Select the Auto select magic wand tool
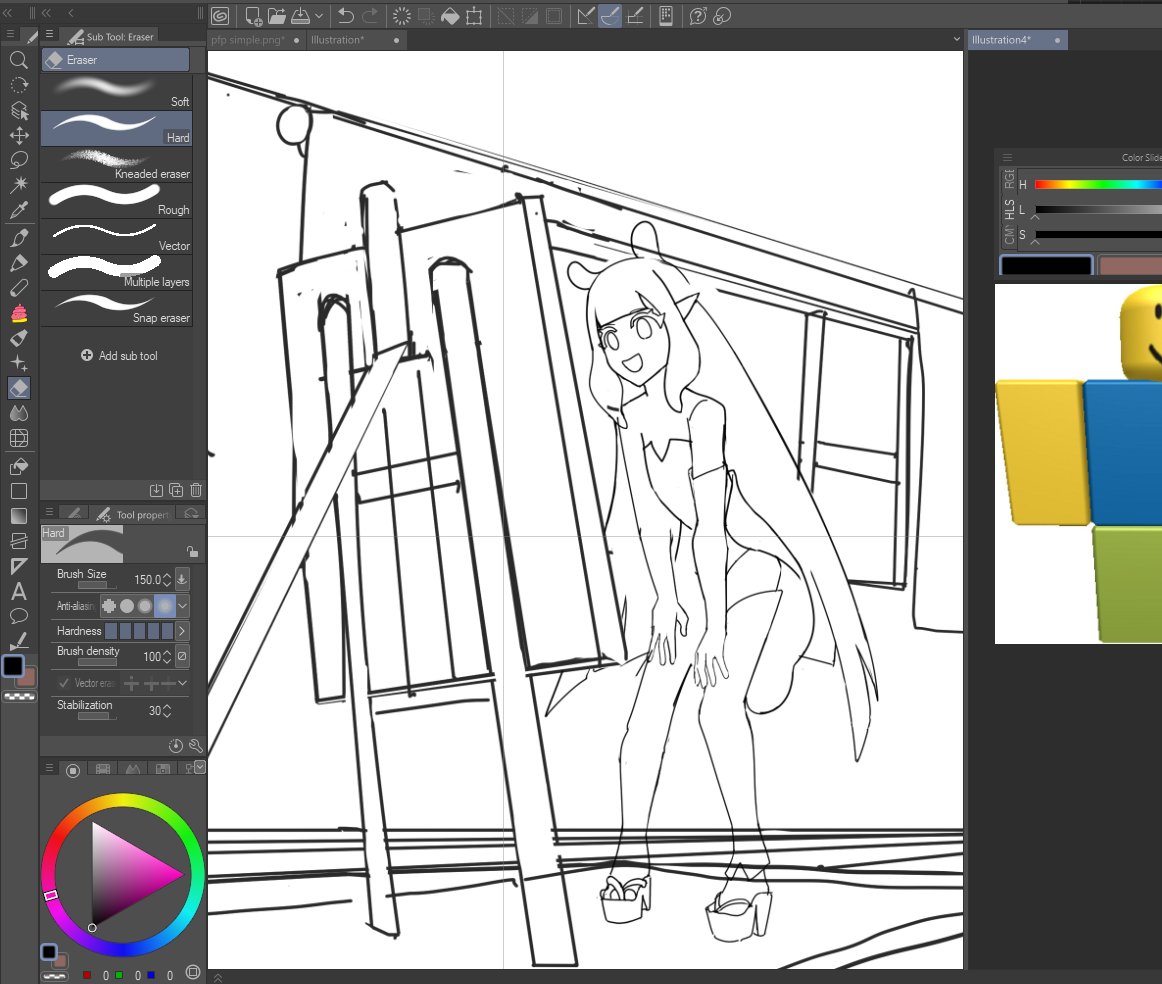1162x984 pixels. (19, 184)
